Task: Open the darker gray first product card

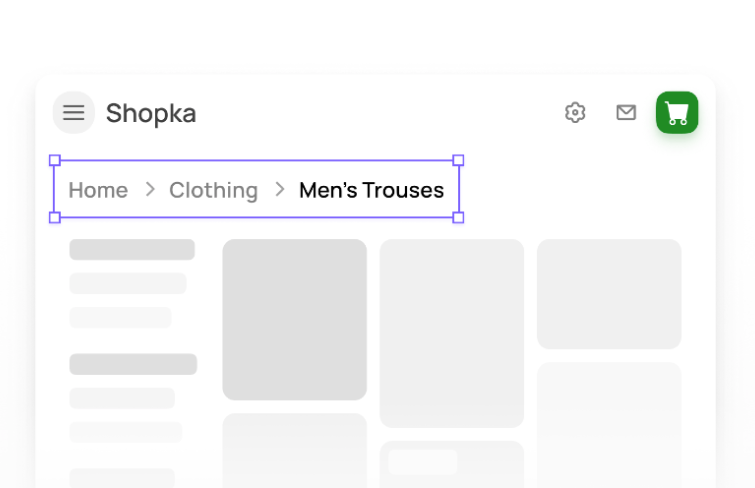Action: point(294,319)
